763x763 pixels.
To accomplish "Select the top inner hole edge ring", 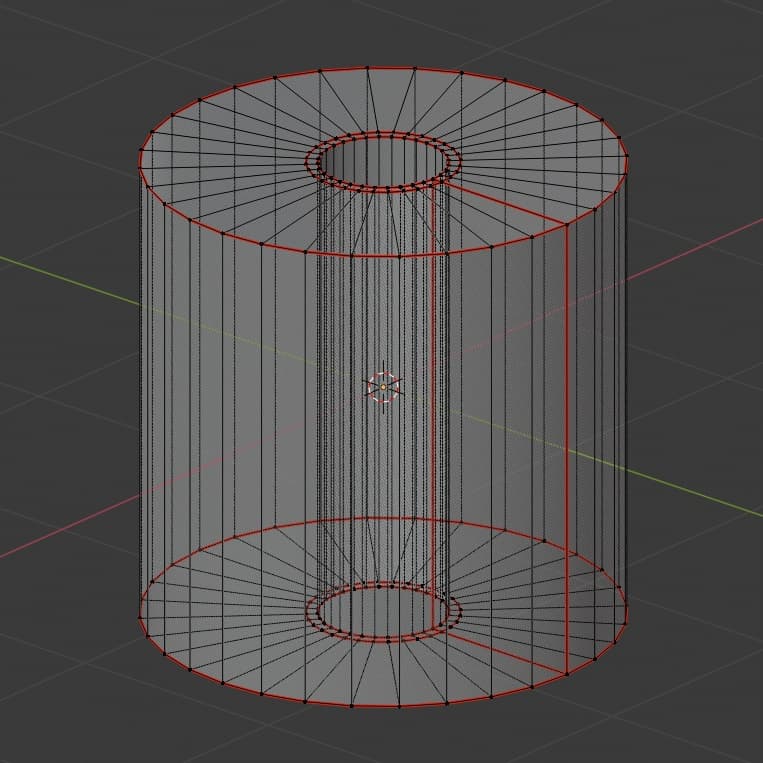I will coord(383,161).
